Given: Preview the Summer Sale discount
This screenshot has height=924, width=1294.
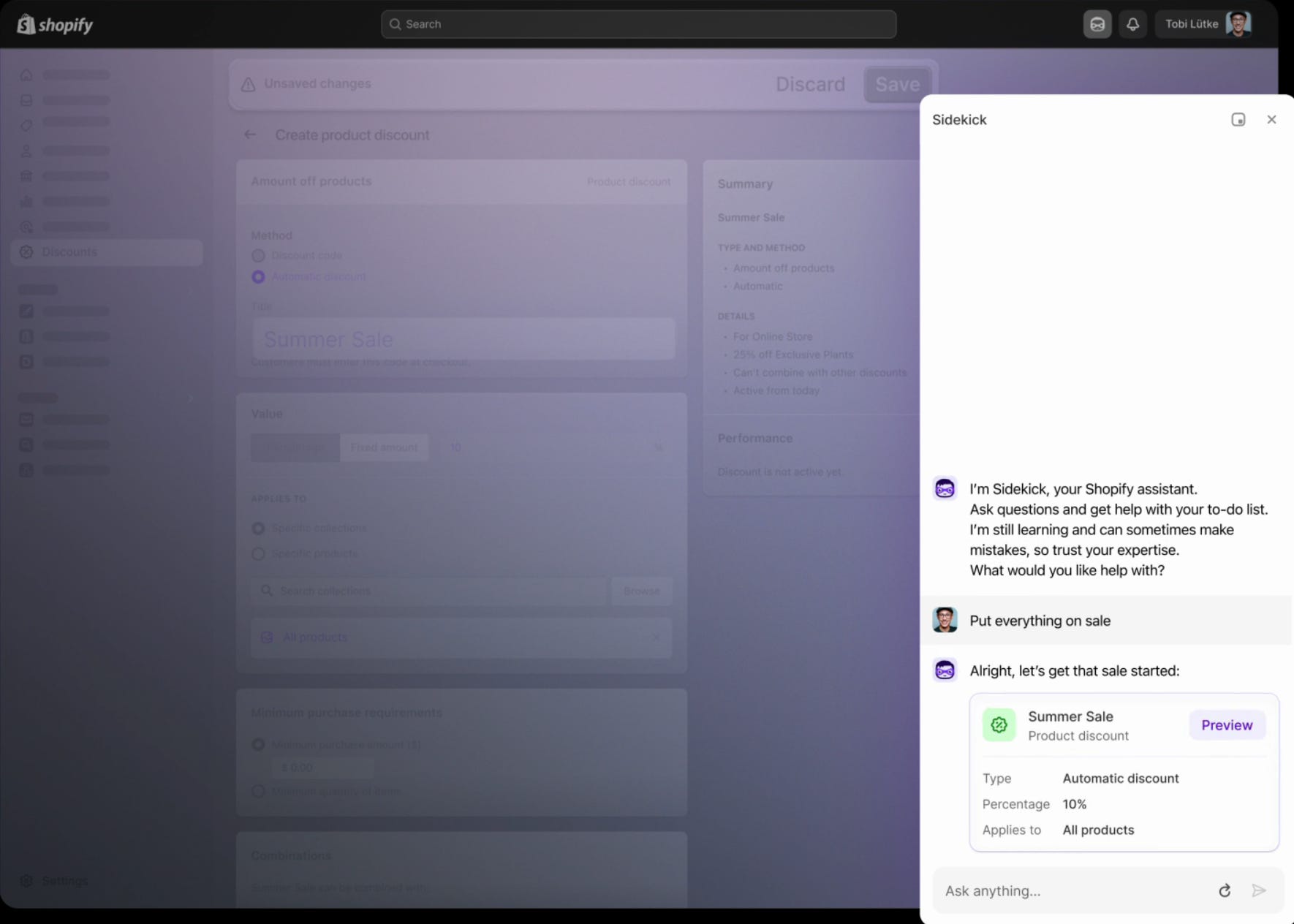Looking at the screenshot, I should [x=1227, y=725].
